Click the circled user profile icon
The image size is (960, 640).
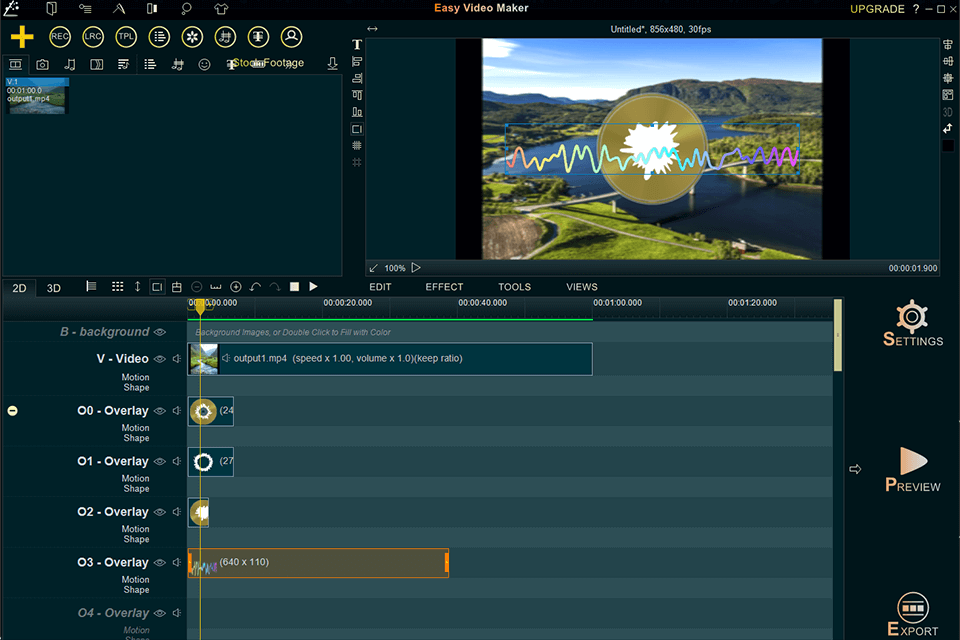point(291,37)
